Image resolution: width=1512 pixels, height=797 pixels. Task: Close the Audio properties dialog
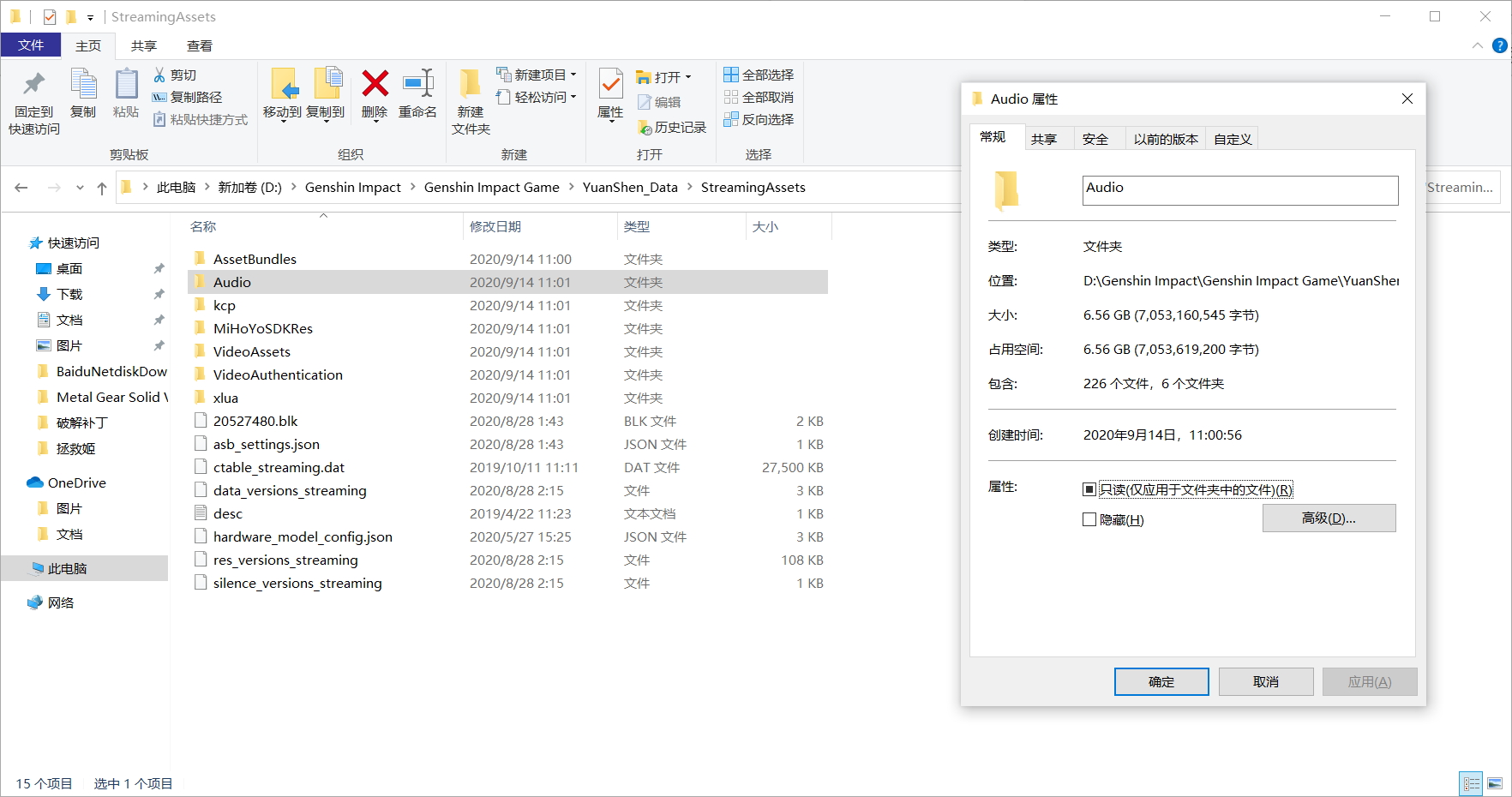pyautogui.click(x=1407, y=99)
